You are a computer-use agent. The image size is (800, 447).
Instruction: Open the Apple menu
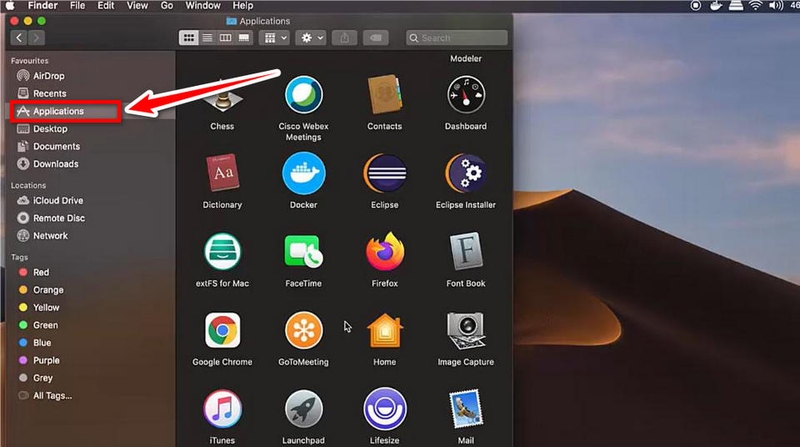[10, 6]
